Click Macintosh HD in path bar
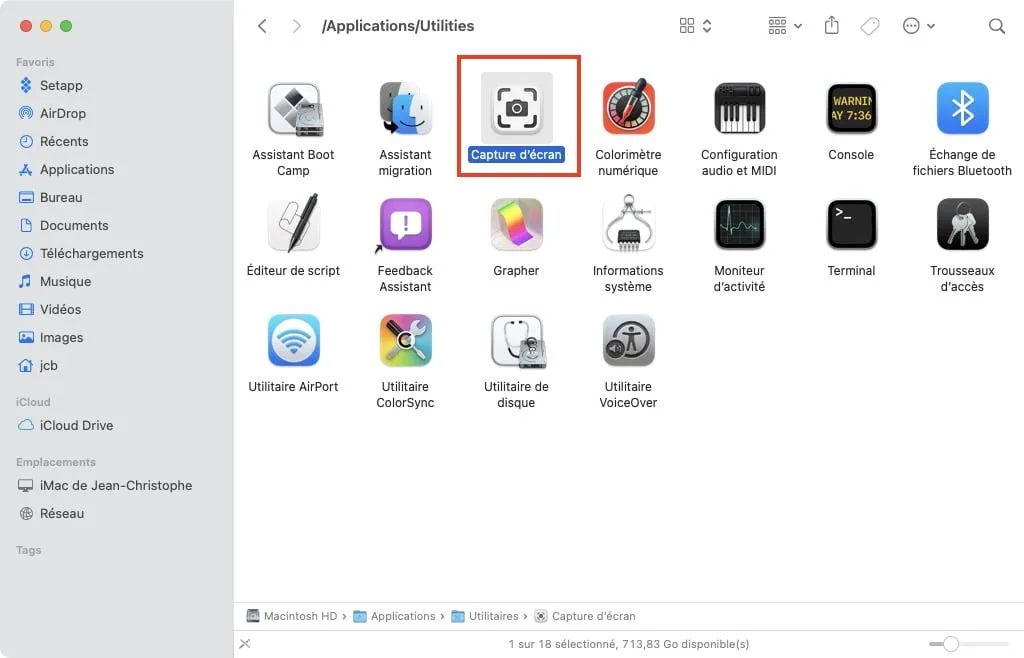The width and height of the screenshot is (1024, 658). (x=292, y=616)
